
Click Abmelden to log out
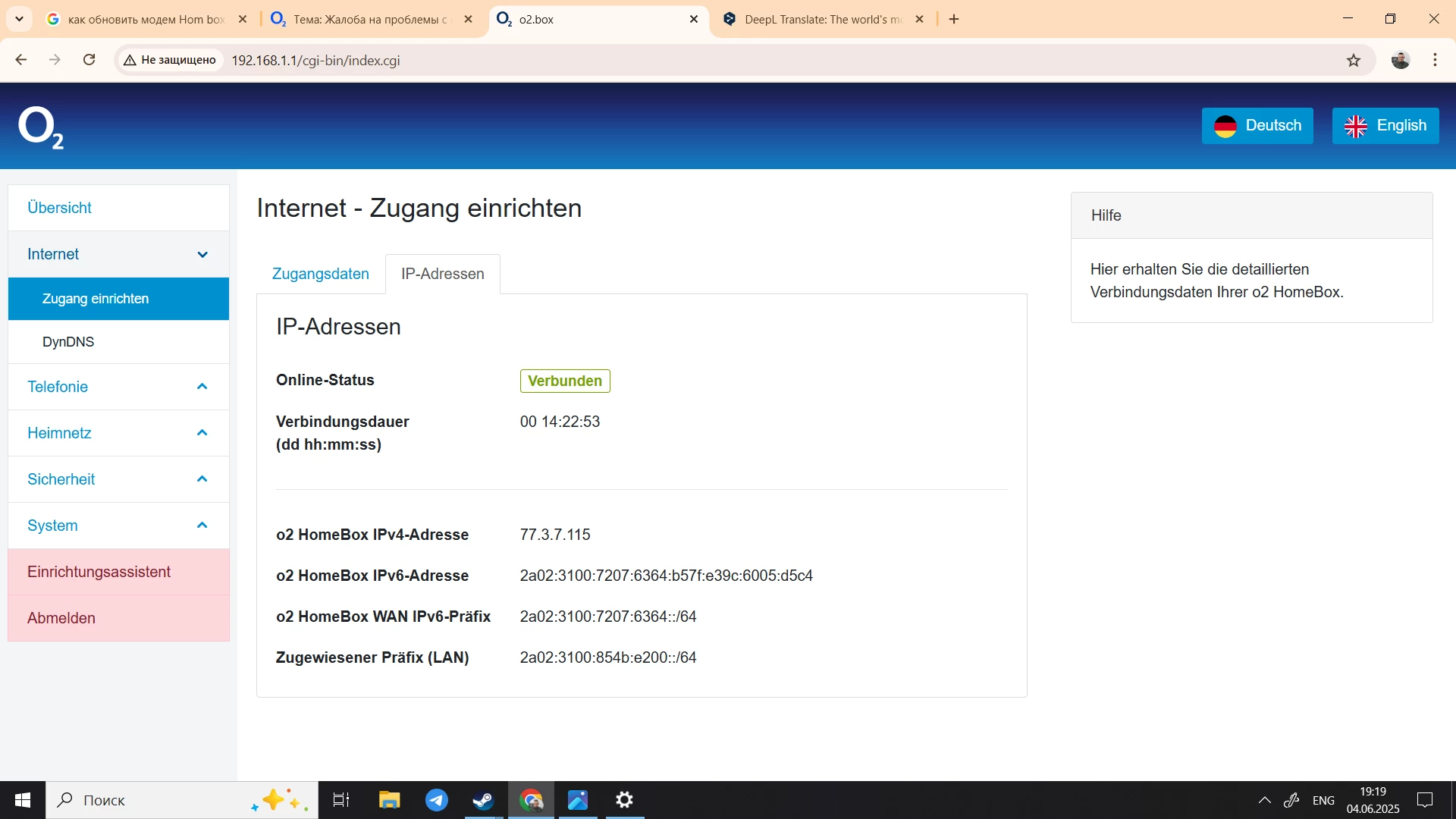61,618
